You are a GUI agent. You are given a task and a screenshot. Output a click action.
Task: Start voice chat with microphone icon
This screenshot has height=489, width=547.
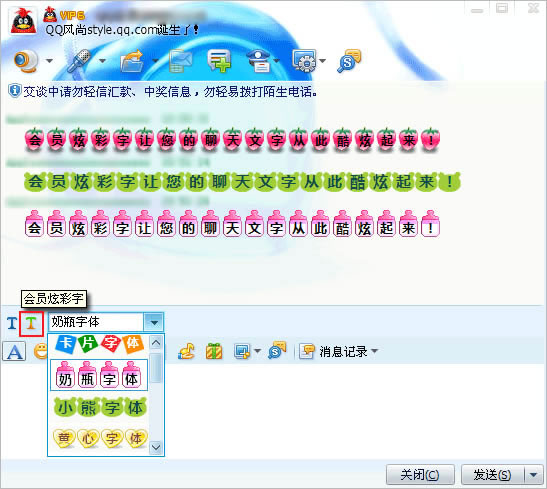(80, 61)
